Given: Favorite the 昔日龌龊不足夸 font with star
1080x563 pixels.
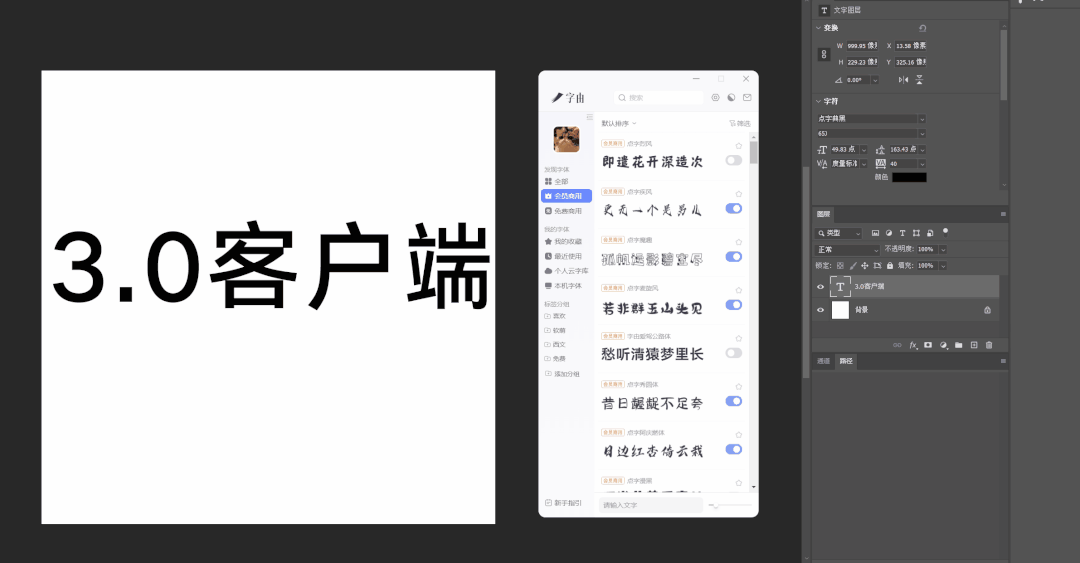Looking at the screenshot, I should [x=739, y=387].
